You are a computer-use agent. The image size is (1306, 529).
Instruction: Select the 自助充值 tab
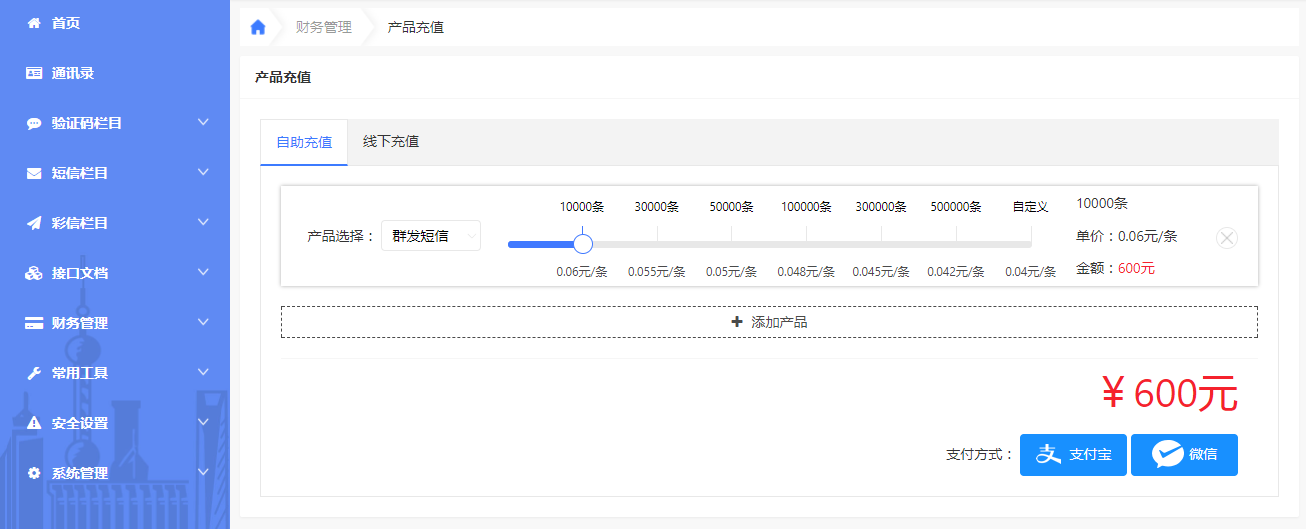coord(304,142)
